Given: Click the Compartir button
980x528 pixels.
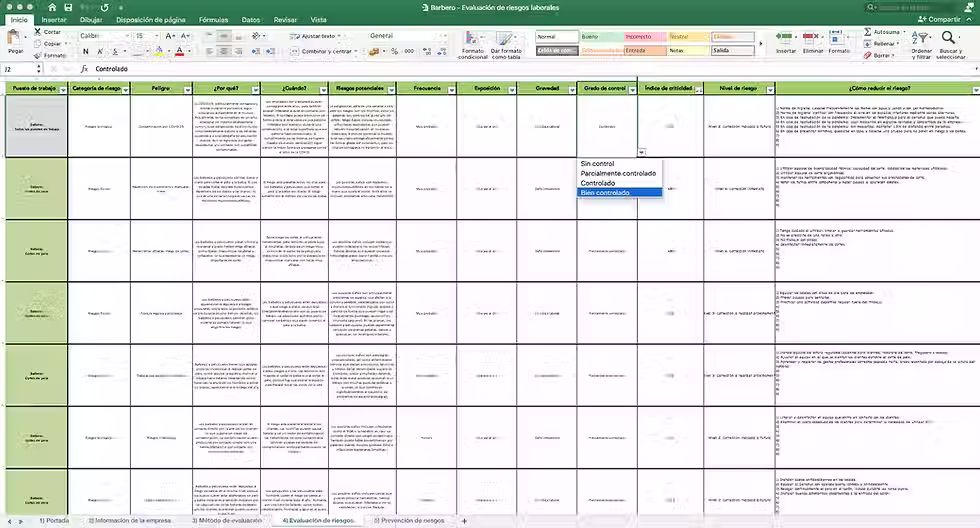Looking at the screenshot, I should click(x=939, y=19).
